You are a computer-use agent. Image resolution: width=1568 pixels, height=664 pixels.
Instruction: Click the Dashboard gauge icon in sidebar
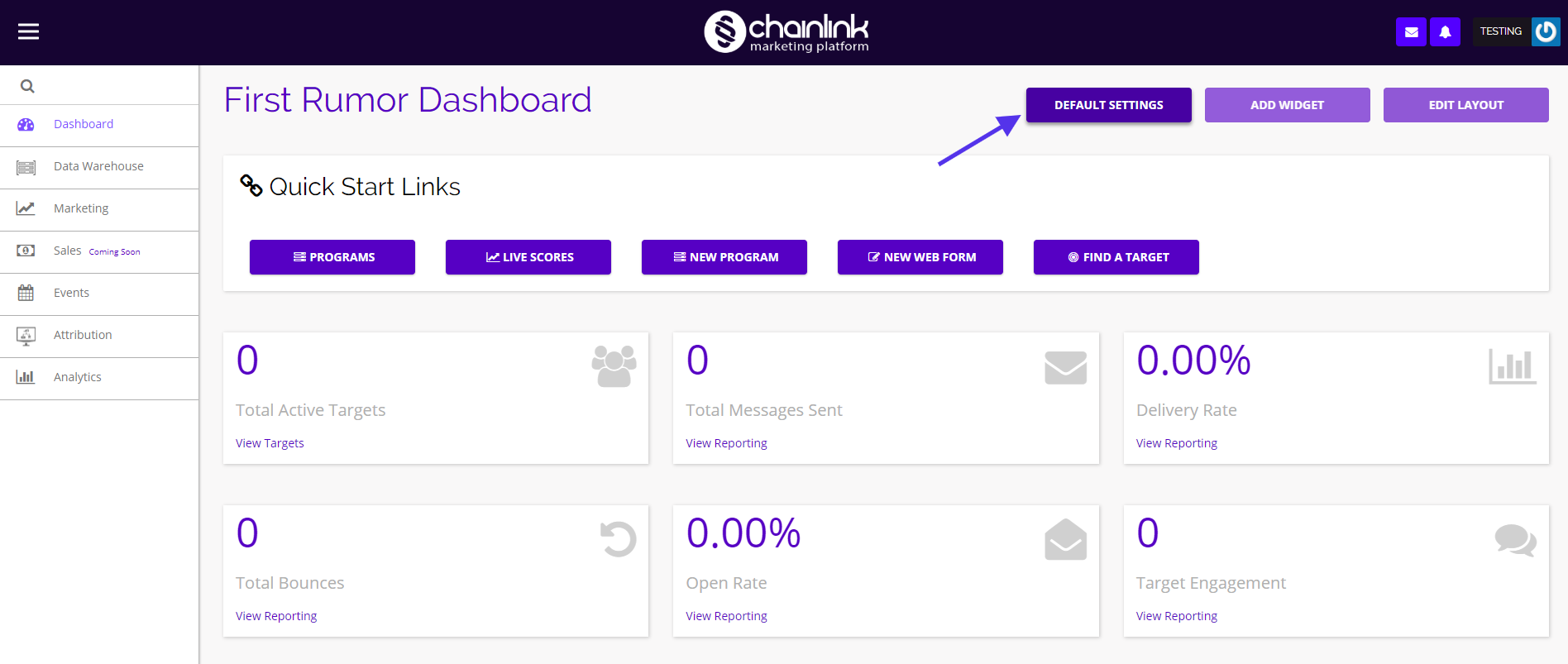(x=26, y=125)
